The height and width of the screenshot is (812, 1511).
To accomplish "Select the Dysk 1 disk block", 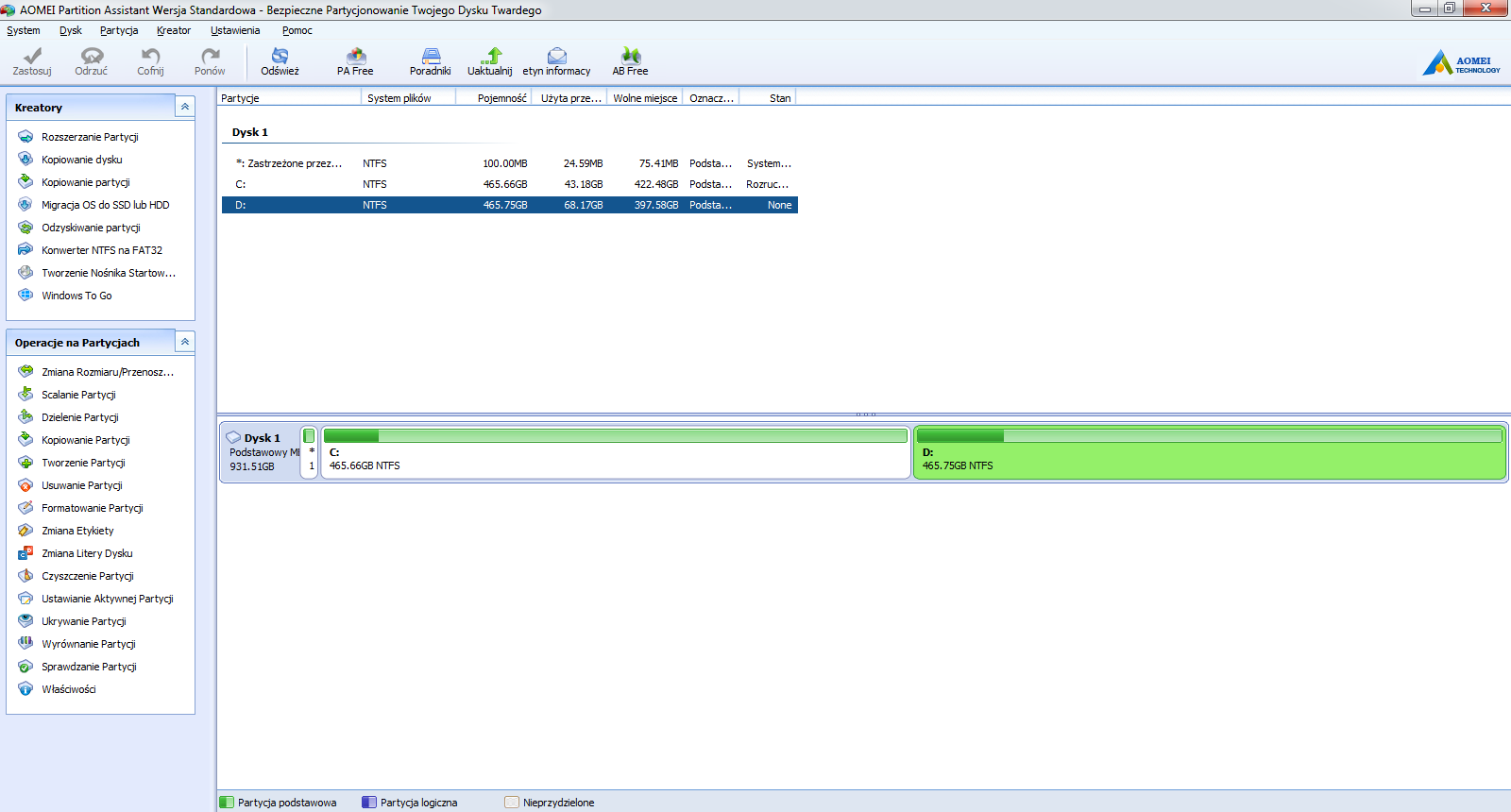I will coord(261,452).
